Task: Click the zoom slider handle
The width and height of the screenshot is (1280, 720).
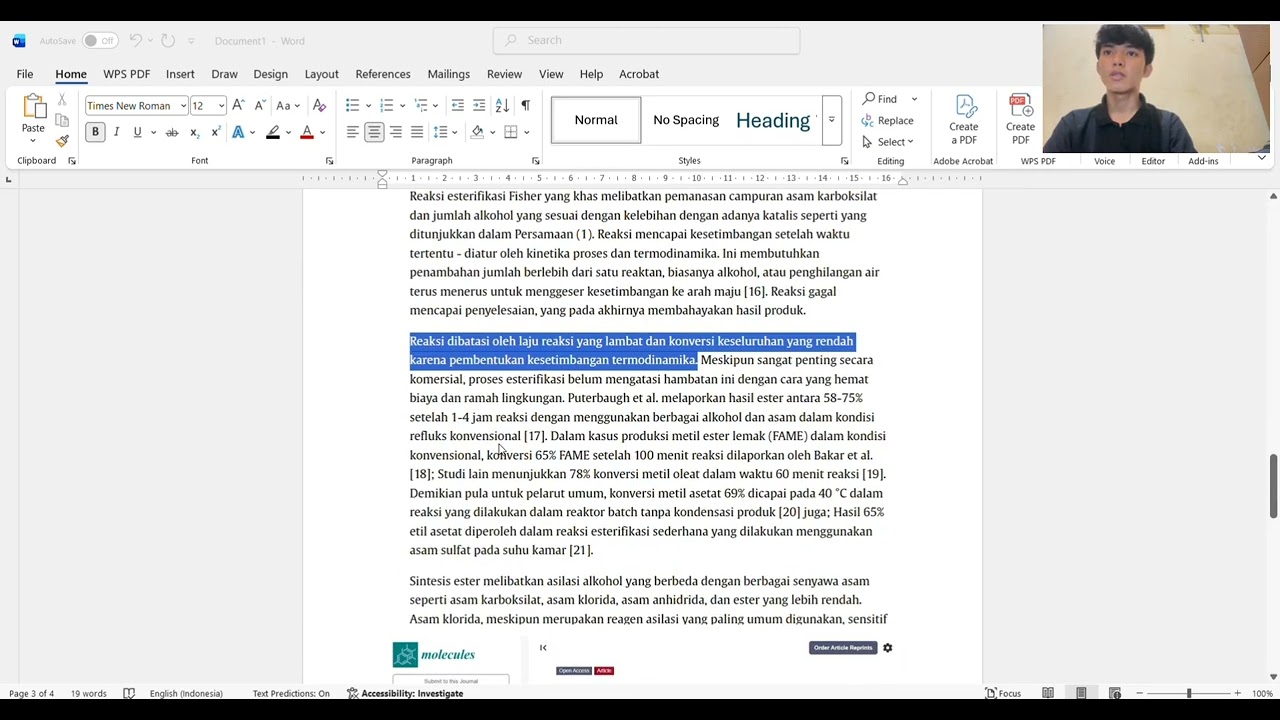Action: pos(1189,693)
